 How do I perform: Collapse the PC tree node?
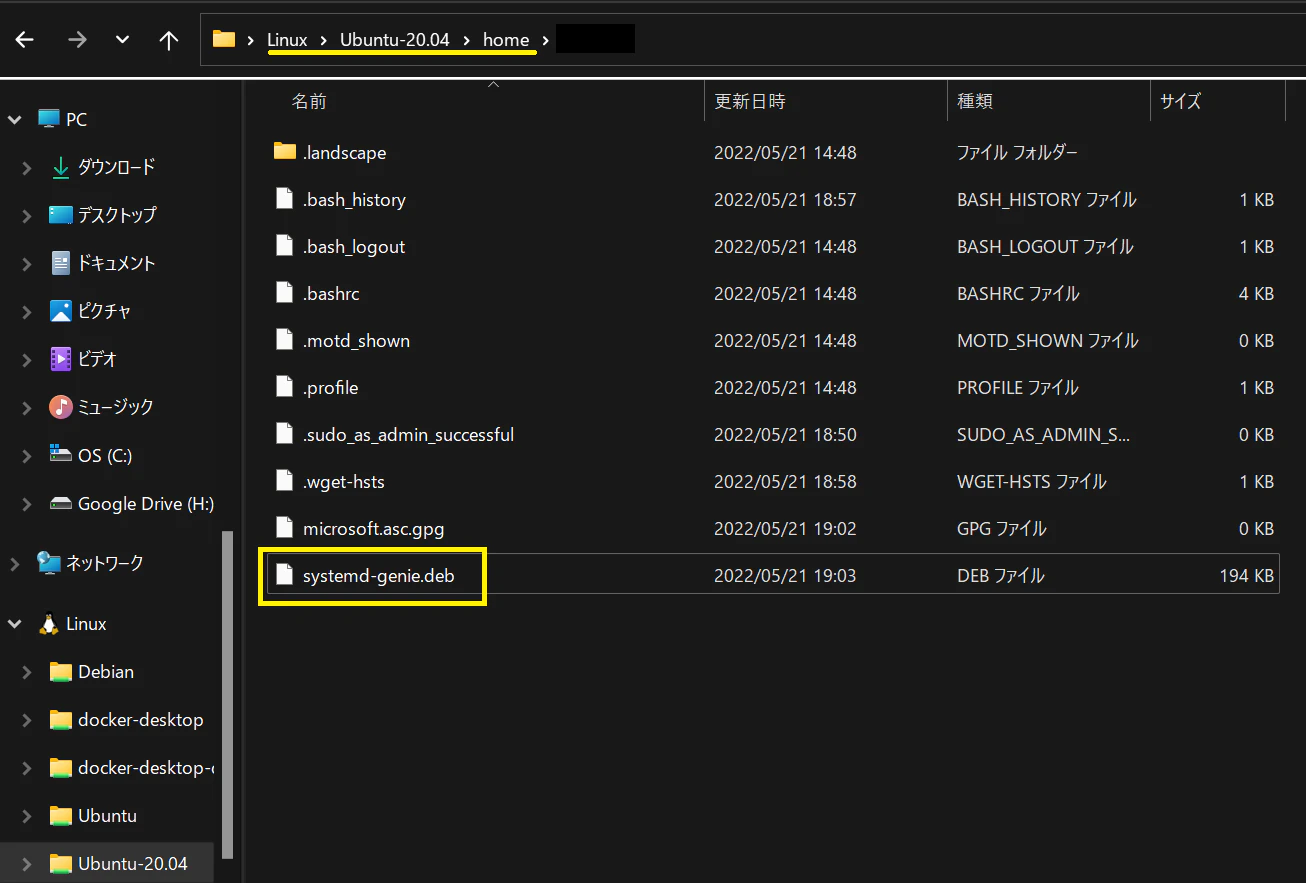15,120
